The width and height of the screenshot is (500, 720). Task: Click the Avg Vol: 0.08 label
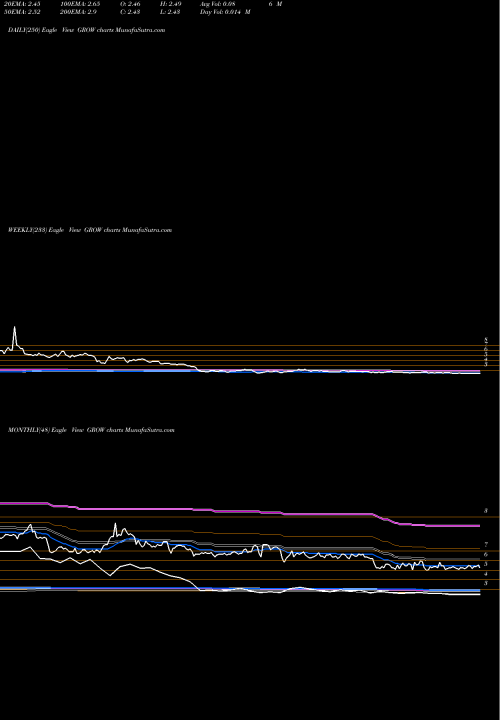[x=218, y=4]
